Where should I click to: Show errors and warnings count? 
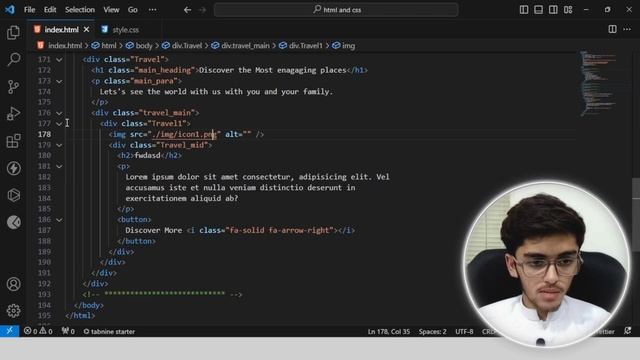tap(38, 331)
